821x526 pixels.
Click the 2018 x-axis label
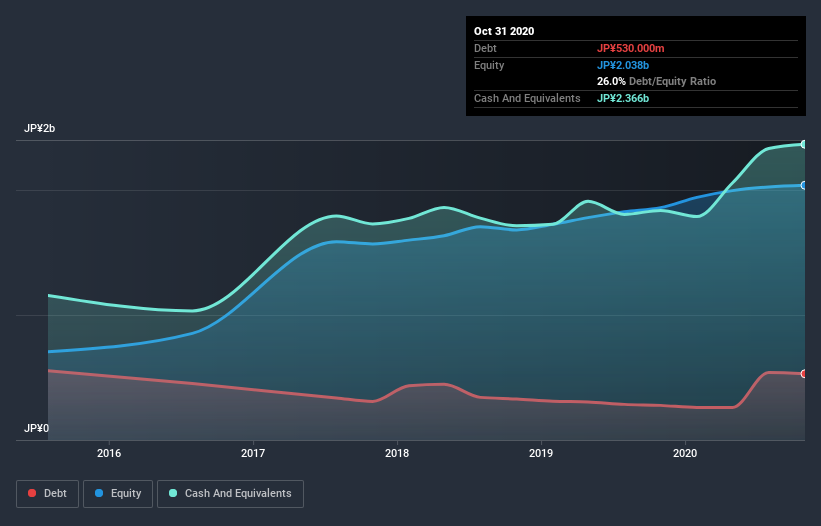(x=397, y=453)
